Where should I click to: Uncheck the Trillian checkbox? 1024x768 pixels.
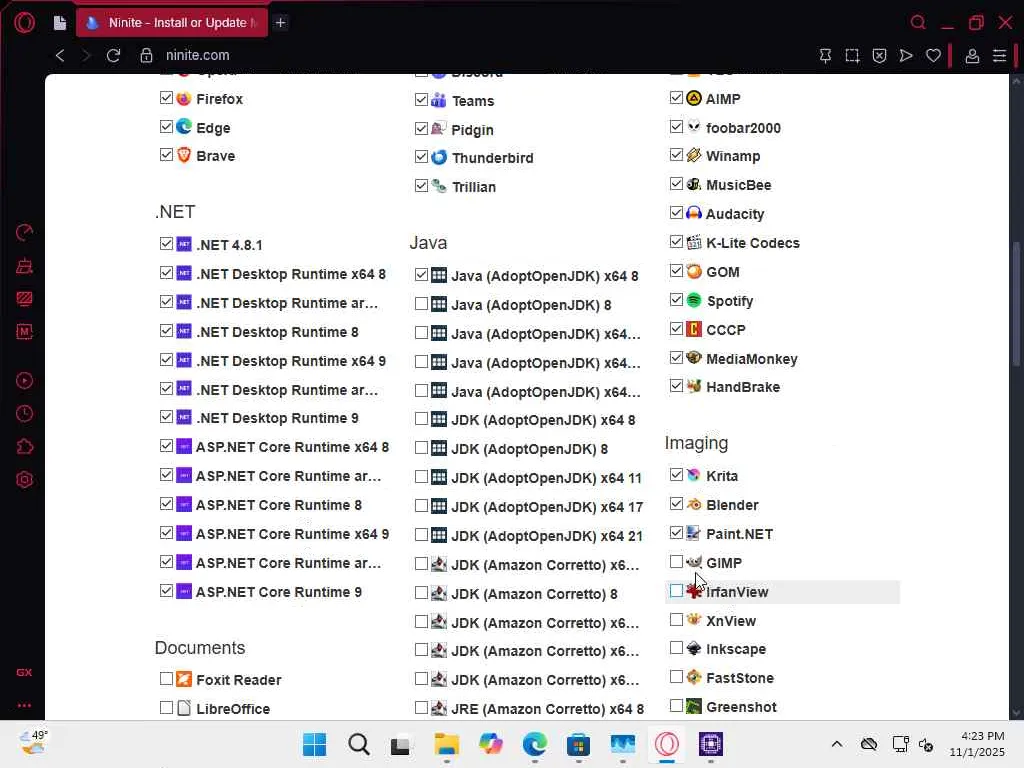pyautogui.click(x=421, y=185)
